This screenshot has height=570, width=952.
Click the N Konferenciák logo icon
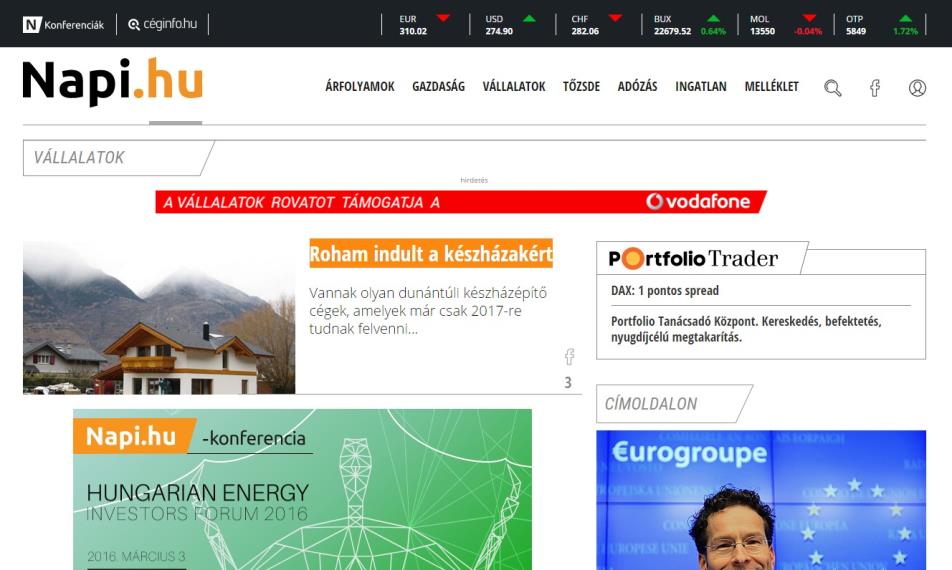32,25
